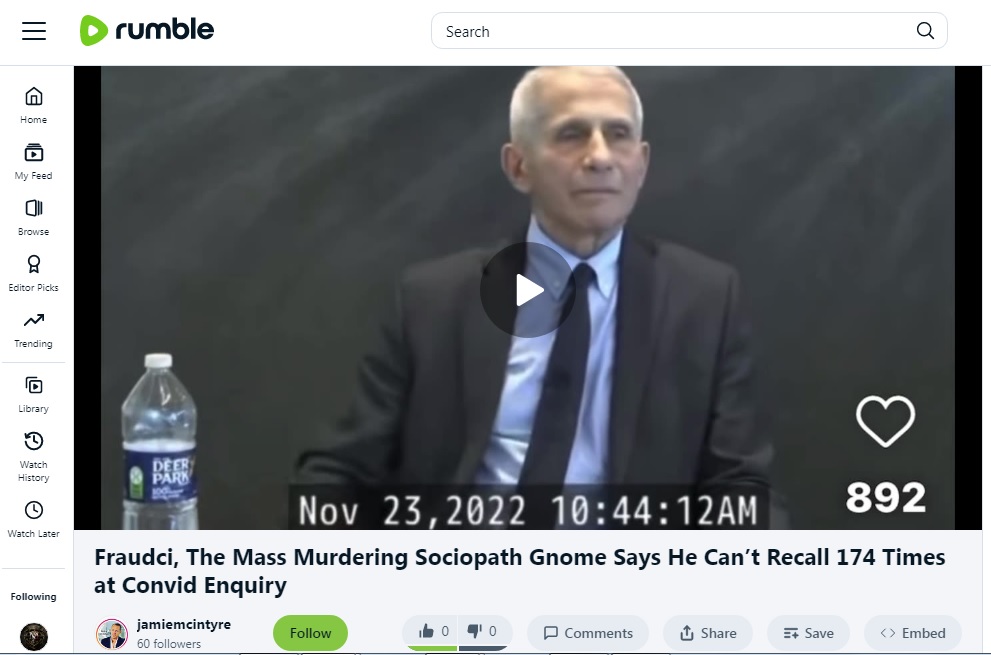
Task: Save video to a playlist
Action: [x=808, y=633]
